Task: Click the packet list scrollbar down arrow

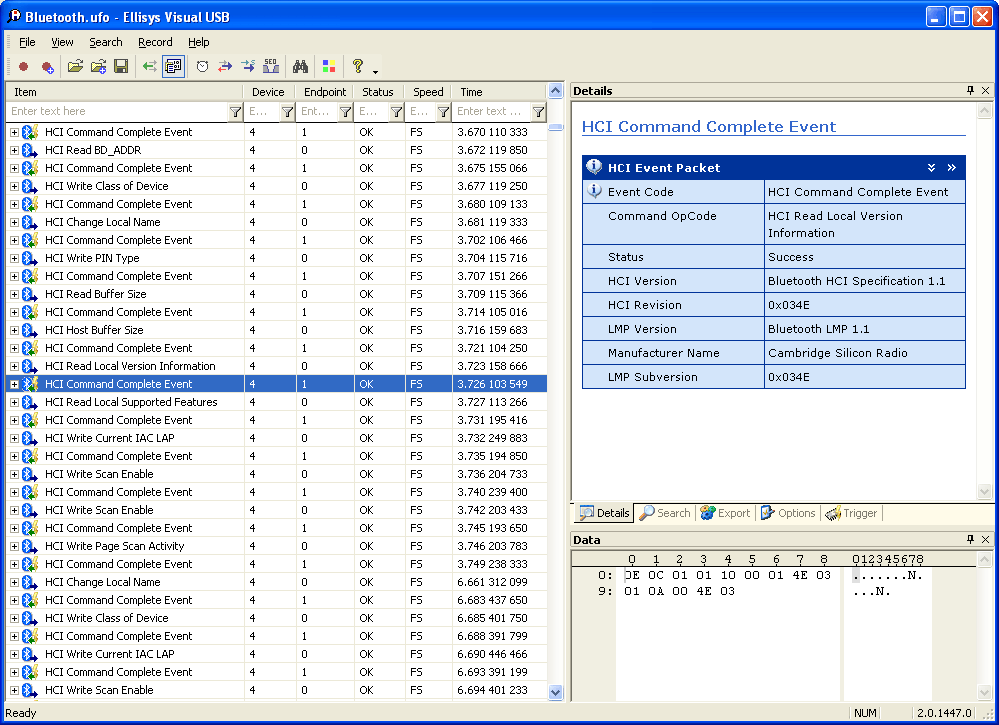Action: (556, 692)
